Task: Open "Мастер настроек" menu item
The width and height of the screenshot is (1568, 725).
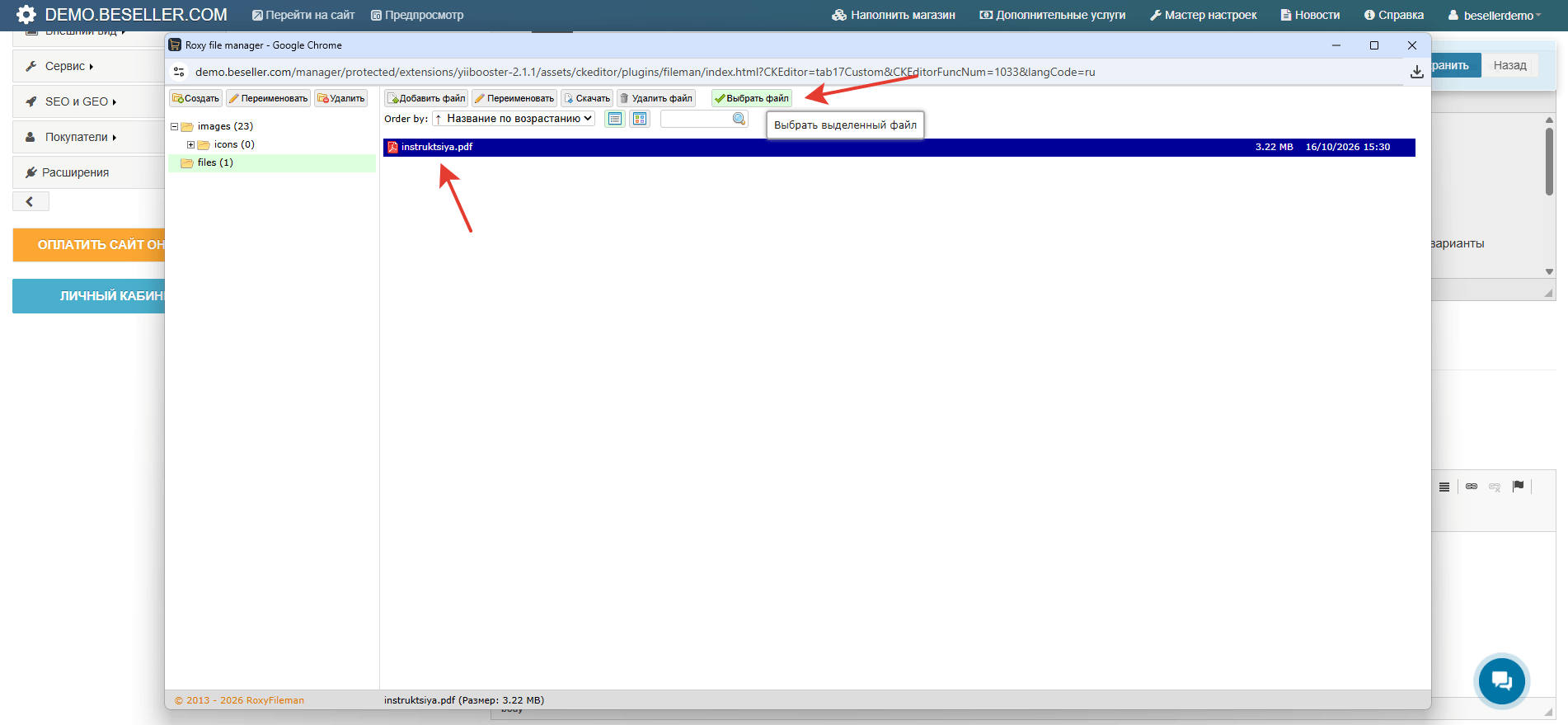Action: [1204, 15]
